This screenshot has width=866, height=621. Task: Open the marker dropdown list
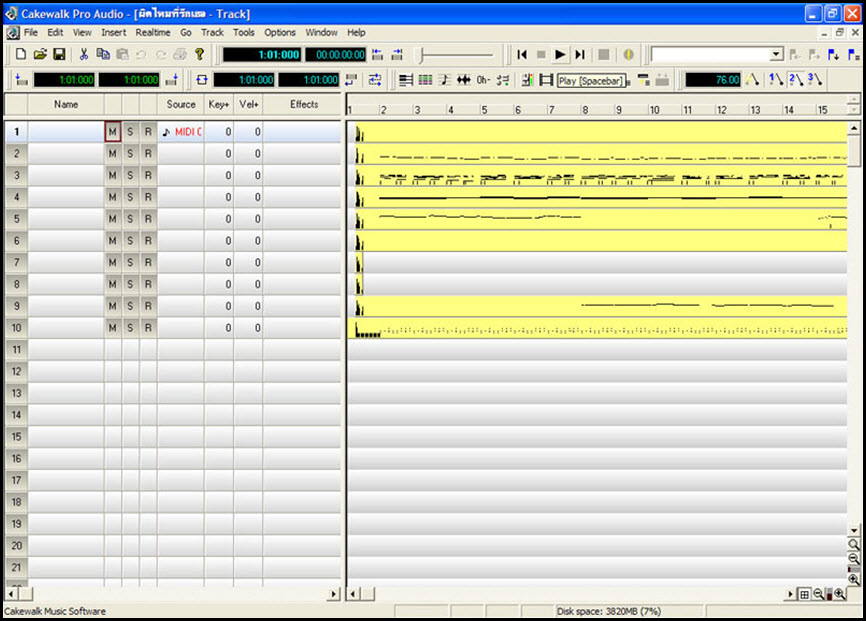[x=777, y=54]
